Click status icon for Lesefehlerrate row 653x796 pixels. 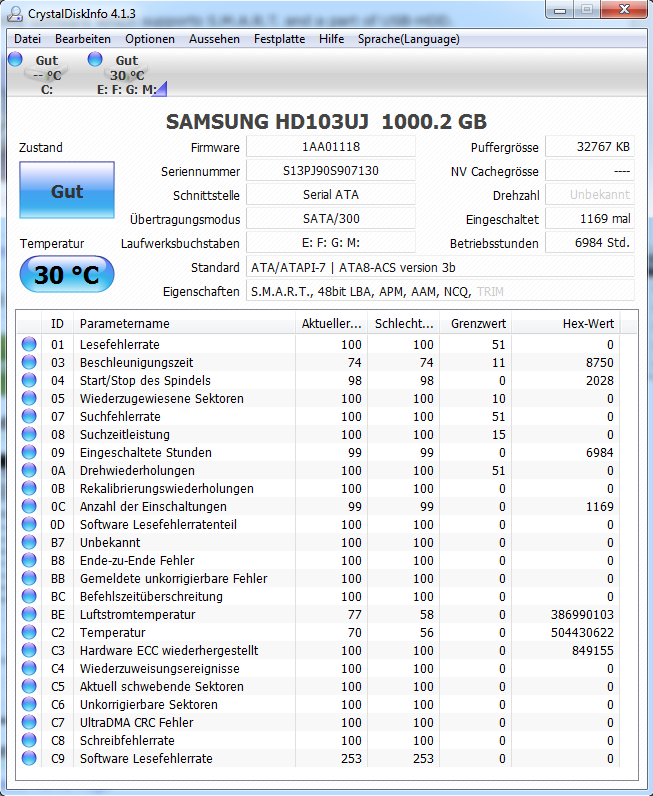tap(29, 344)
